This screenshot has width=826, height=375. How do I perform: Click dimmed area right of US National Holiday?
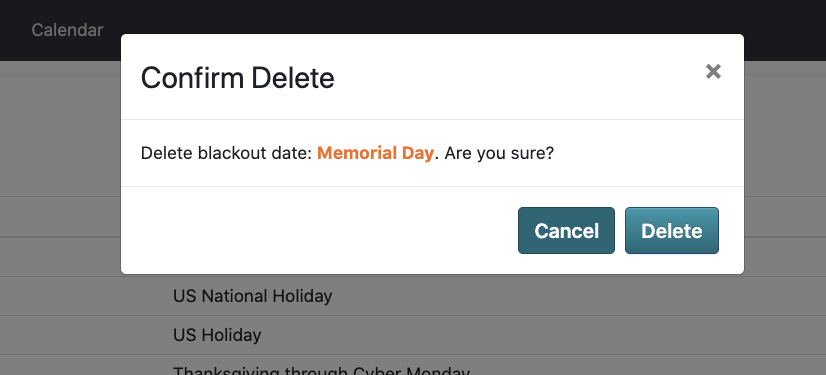[x=579, y=296]
